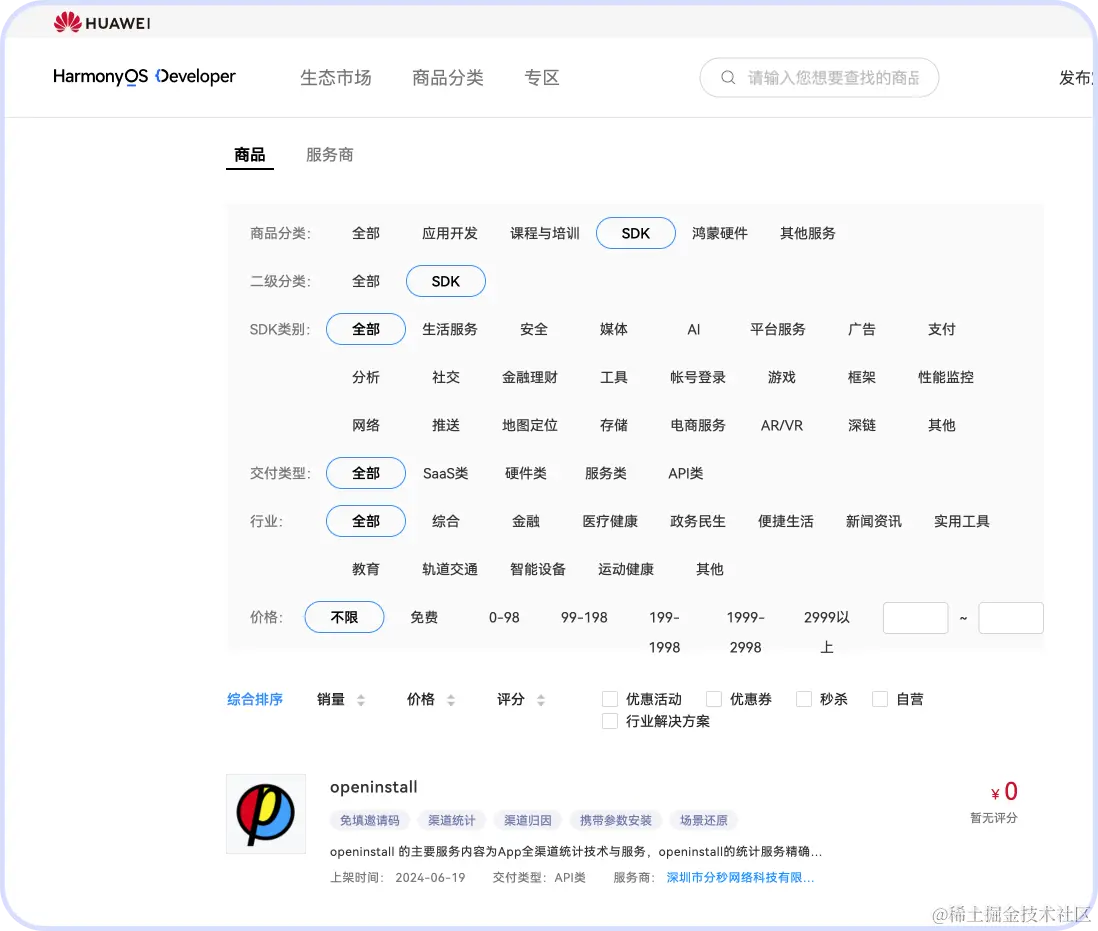The width and height of the screenshot is (1098, 931).
Task: Switch to the 商品 tab
Action: 250,155
